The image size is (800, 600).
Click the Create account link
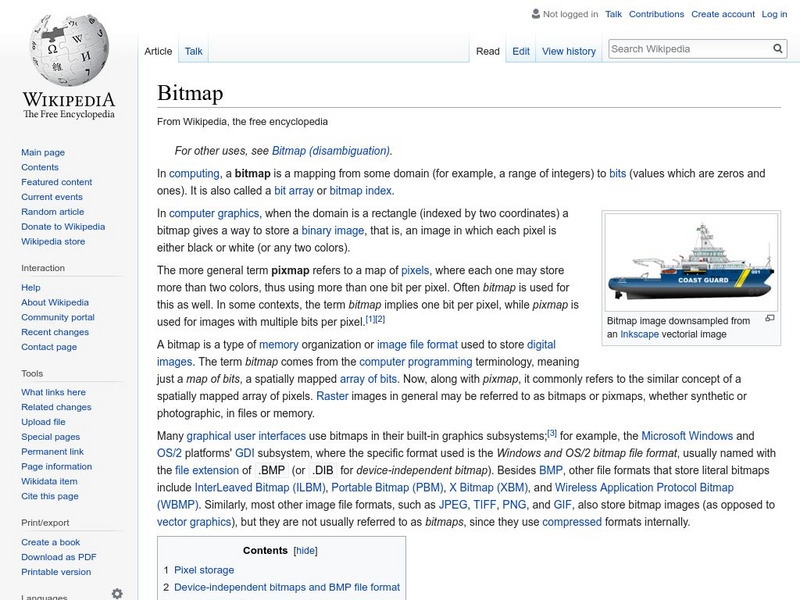click(722, 15)
